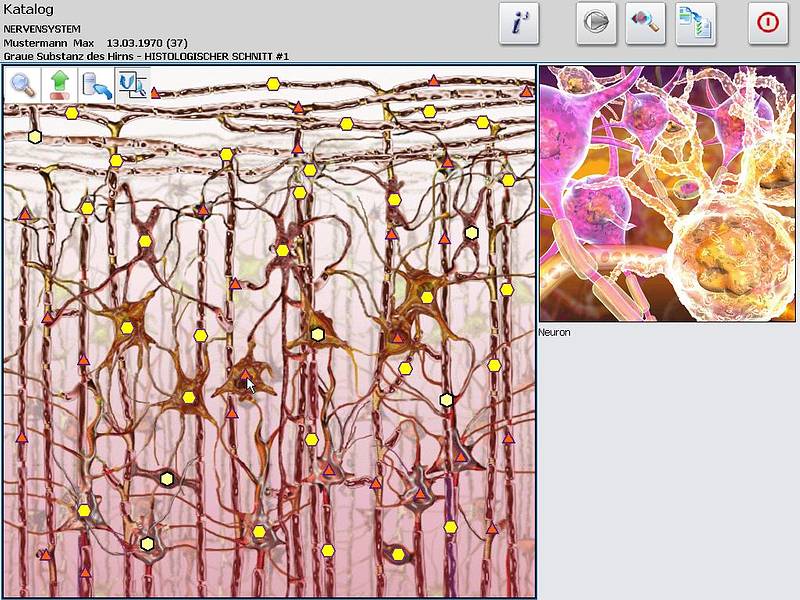Select the pale hexagon marker at the far left edge

[35, 136]
